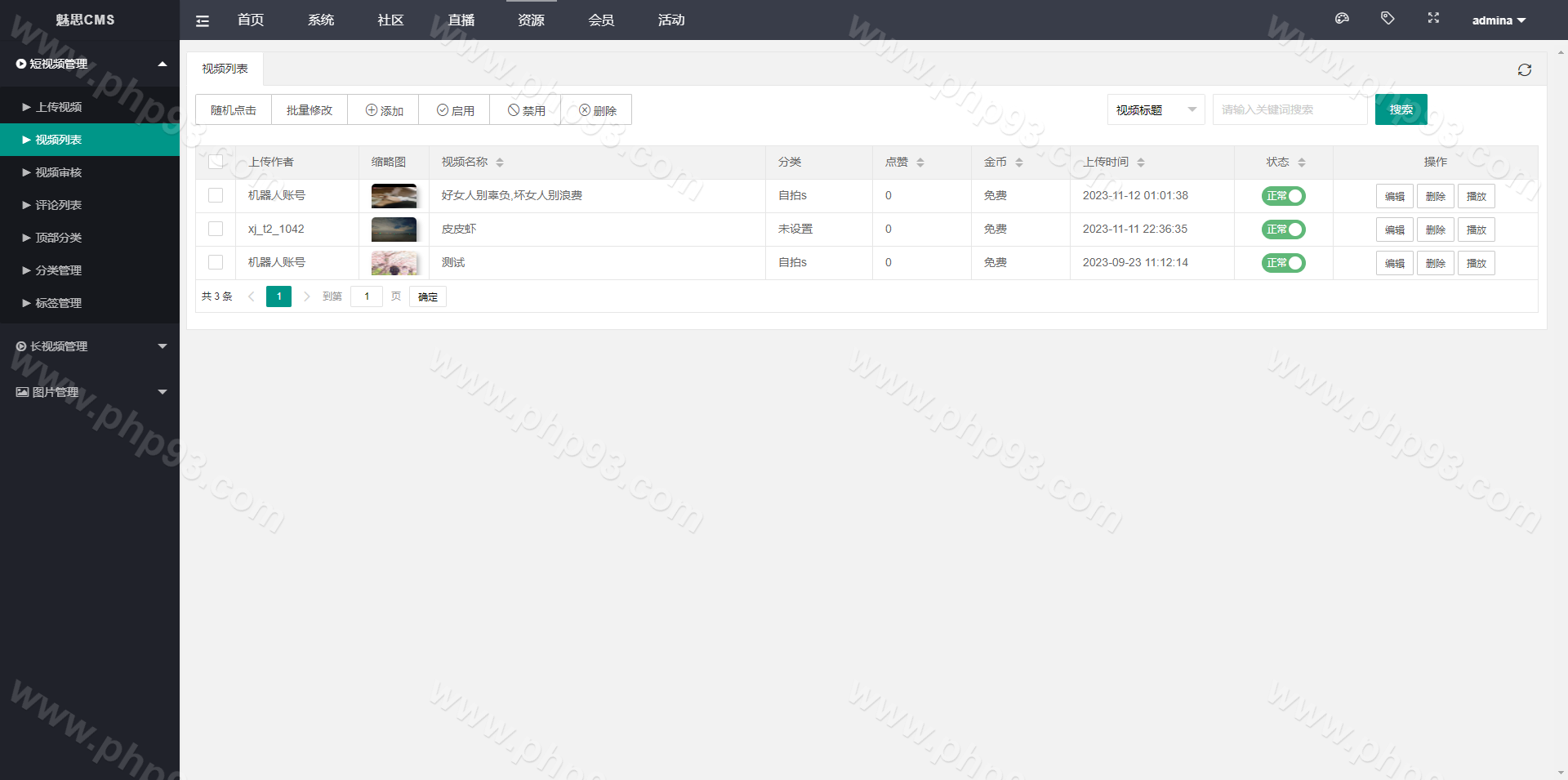1568x780 pixels.
Task: Focus the keyword search input field
Action: coord(1289,109)
